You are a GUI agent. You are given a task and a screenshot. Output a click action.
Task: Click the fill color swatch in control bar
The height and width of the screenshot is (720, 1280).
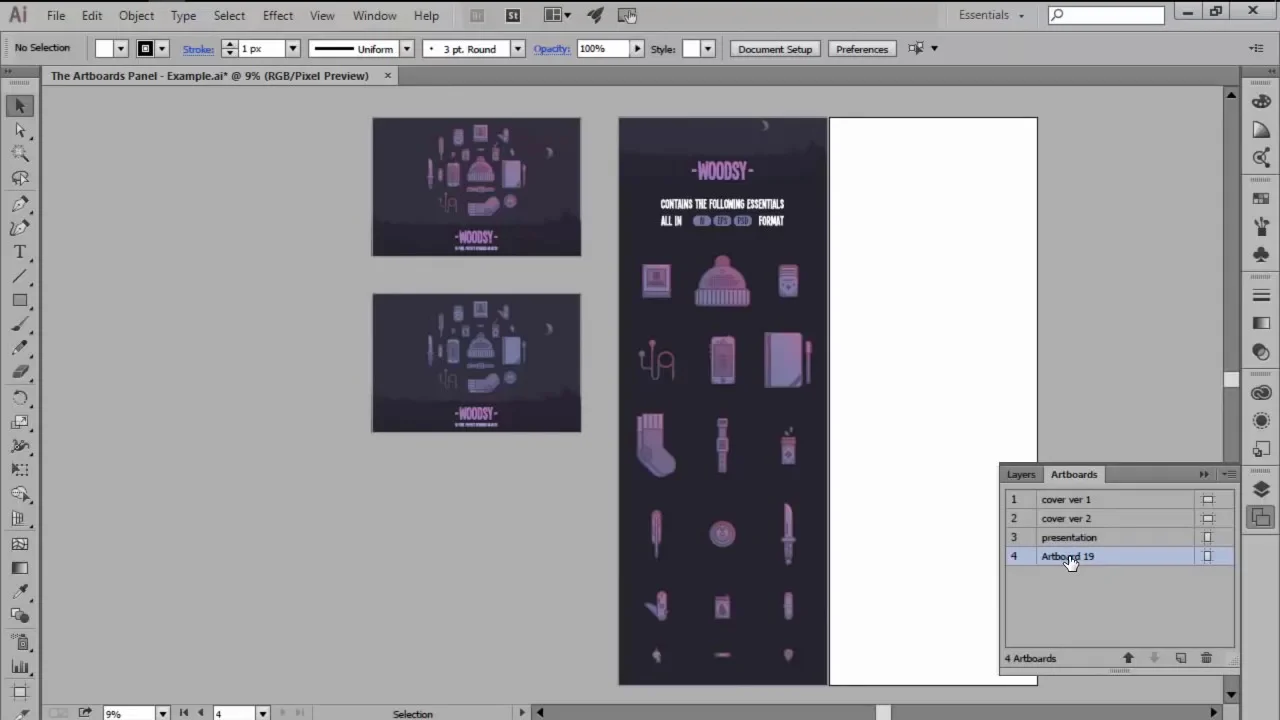[104, 49]
